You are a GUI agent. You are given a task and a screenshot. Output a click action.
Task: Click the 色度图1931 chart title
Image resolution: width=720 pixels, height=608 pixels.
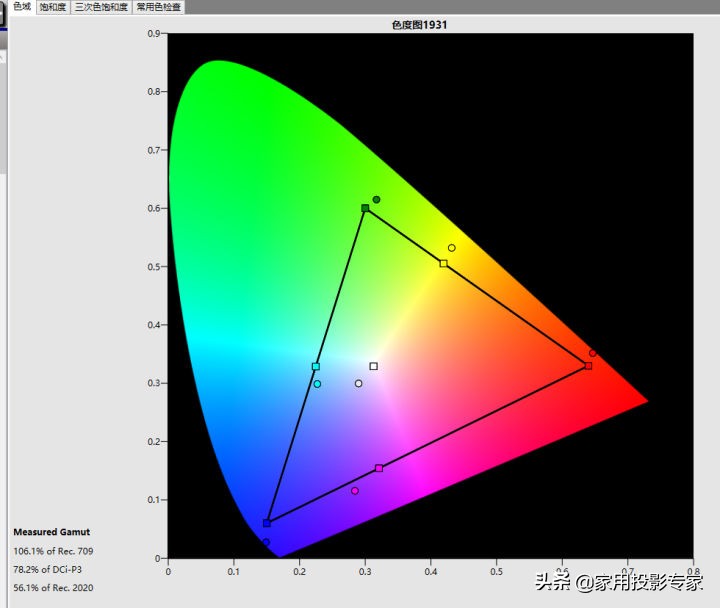tap(419, 24)
